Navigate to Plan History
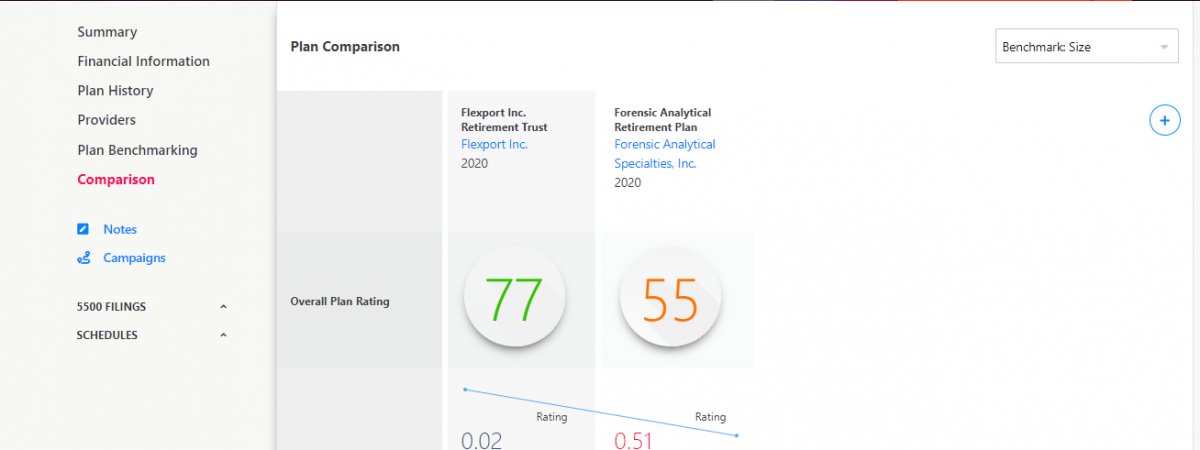The image size is (1200, 450). 115,91
